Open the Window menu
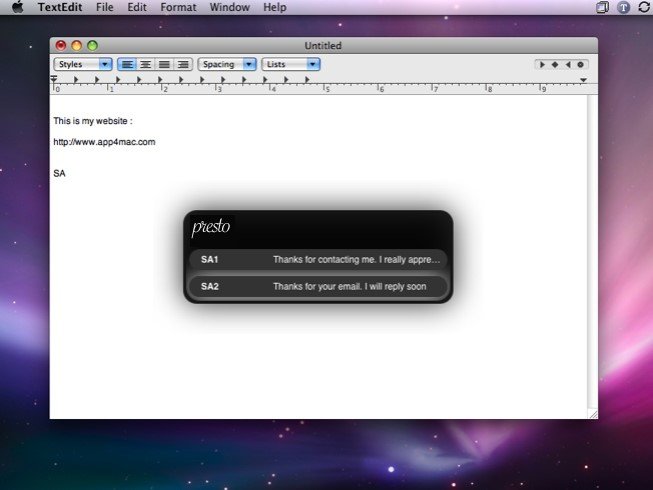This screenshot has width=653, height=490. [x=229, y=7]
